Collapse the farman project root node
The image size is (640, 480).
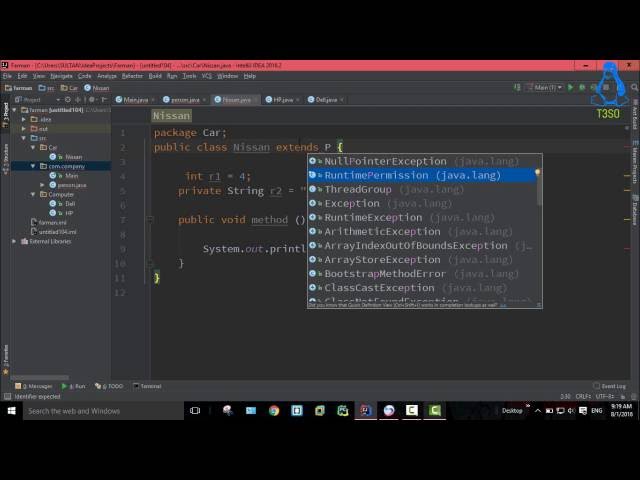point(15,110)
